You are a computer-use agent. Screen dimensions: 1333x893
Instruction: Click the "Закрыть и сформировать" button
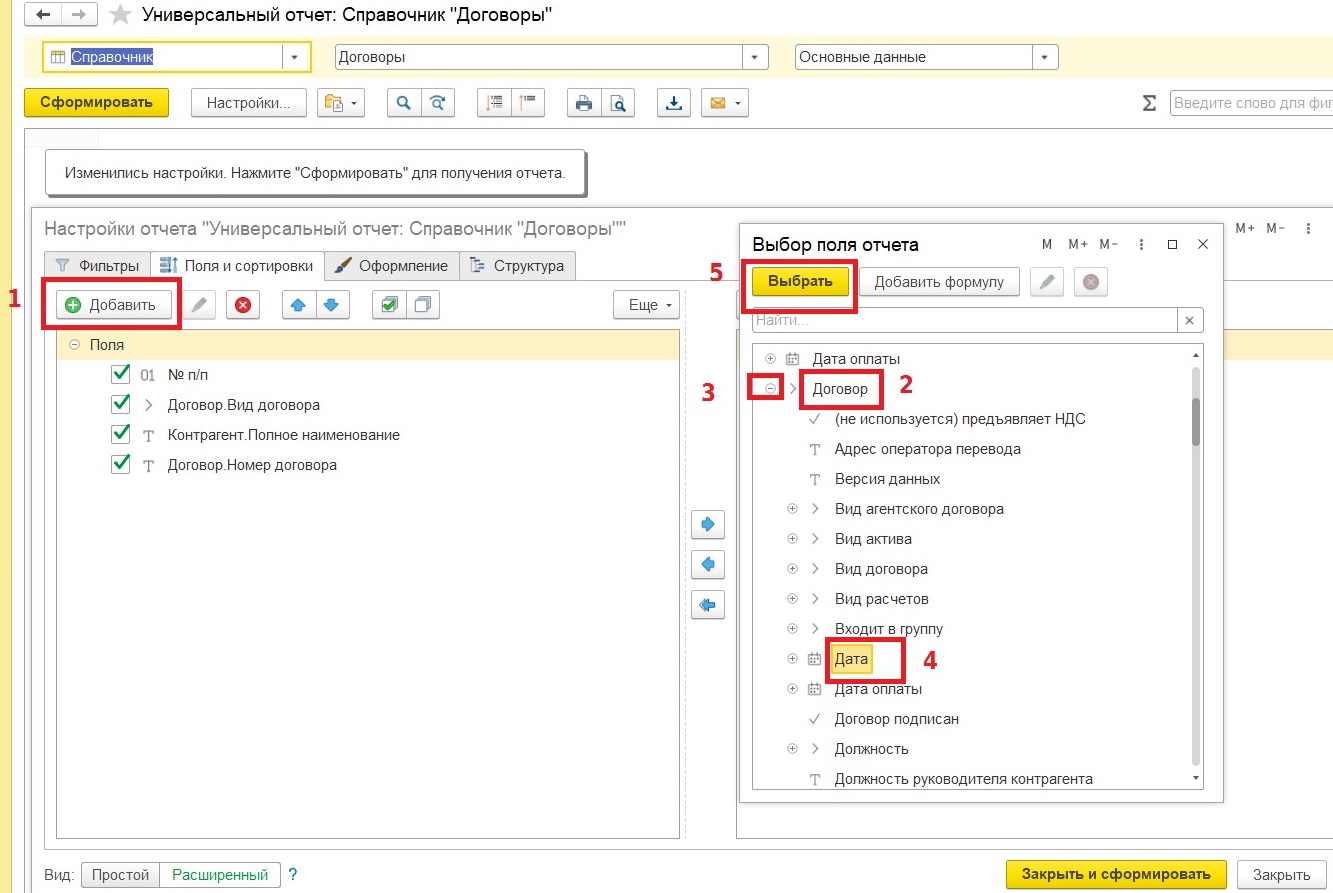(x=1116, y=874)
